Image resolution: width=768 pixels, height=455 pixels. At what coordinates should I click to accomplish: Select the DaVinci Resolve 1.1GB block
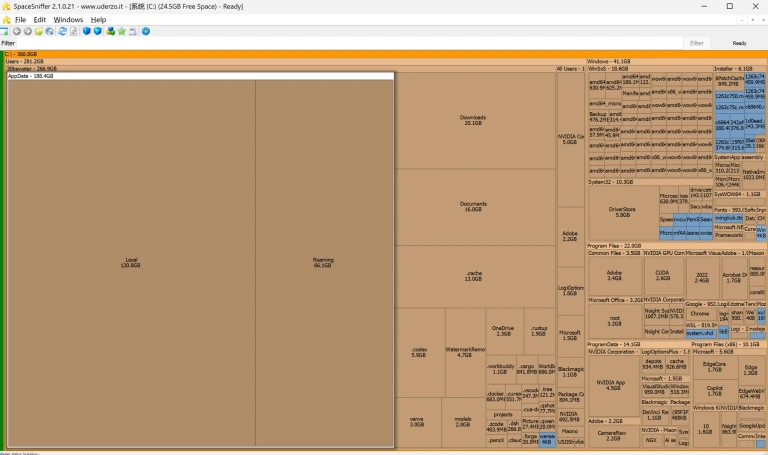[x=654, y=415]
